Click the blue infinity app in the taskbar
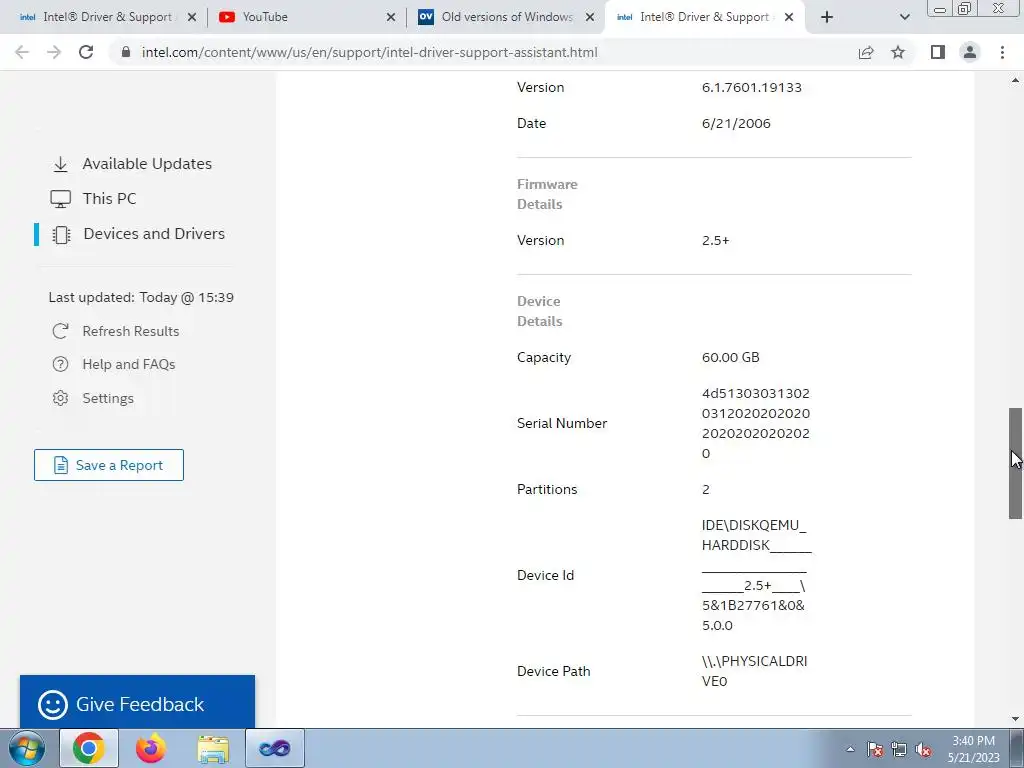The image size is (1024, 768). (275, 748)
